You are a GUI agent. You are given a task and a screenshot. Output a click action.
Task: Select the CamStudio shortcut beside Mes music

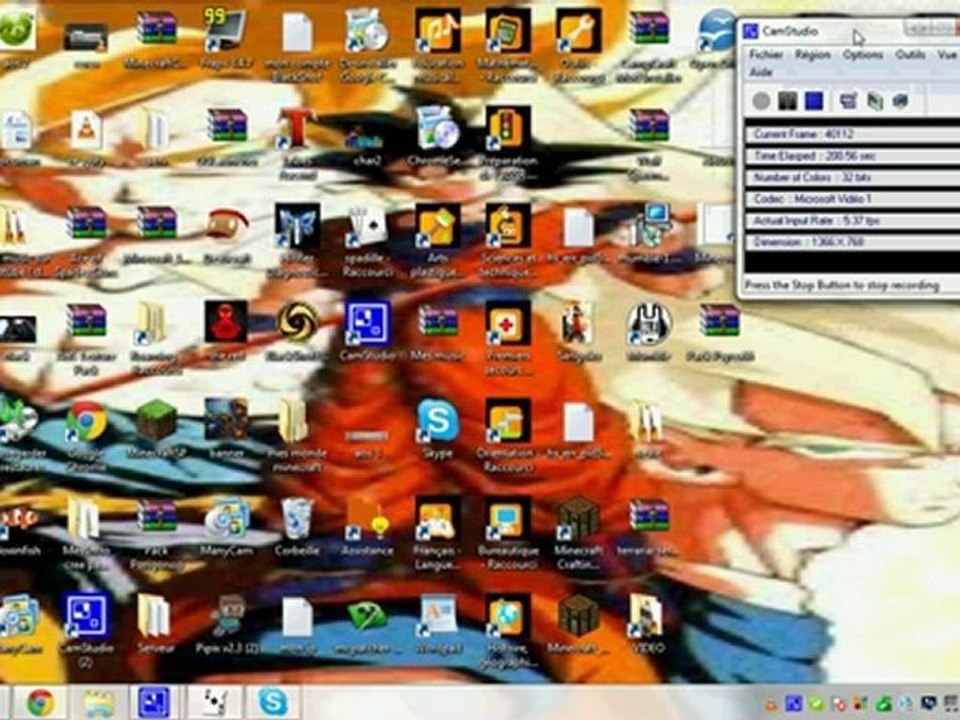click(x=367, y=331)
